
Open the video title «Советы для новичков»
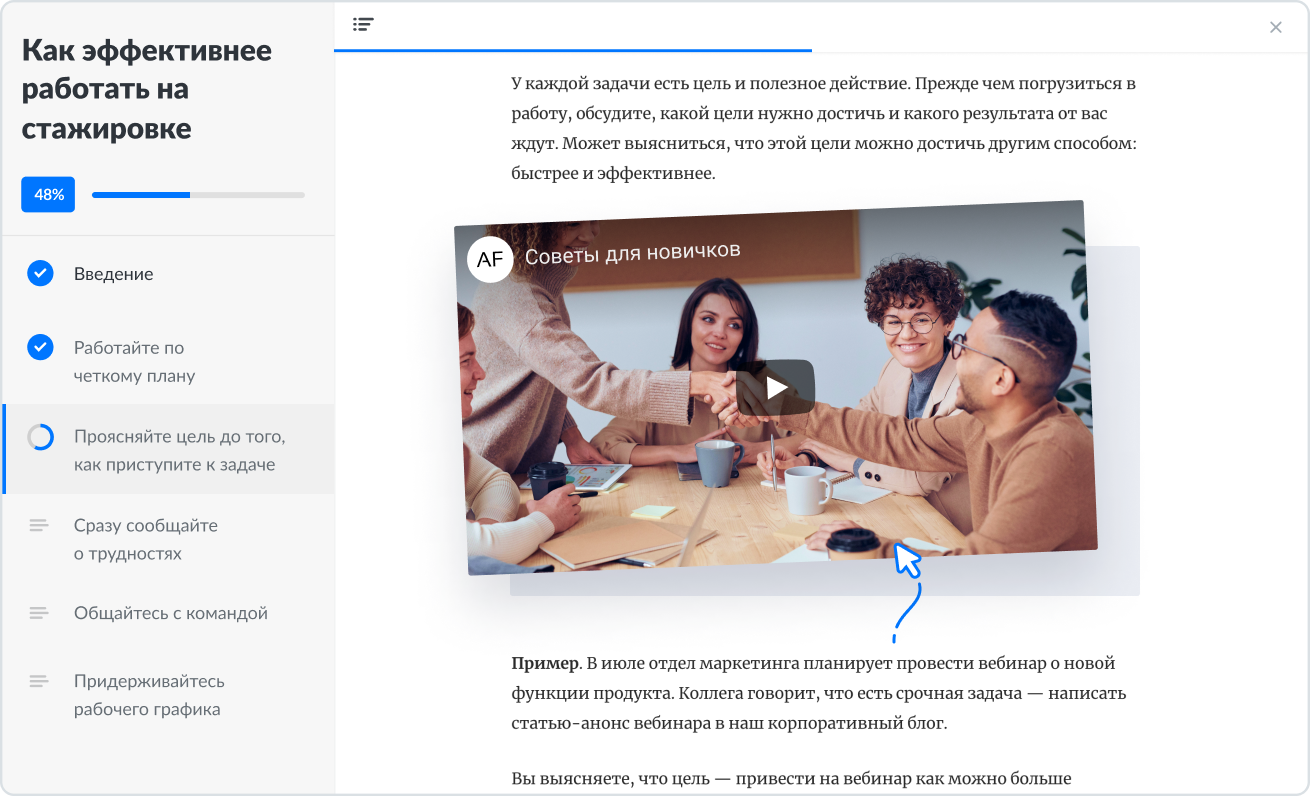633,252
